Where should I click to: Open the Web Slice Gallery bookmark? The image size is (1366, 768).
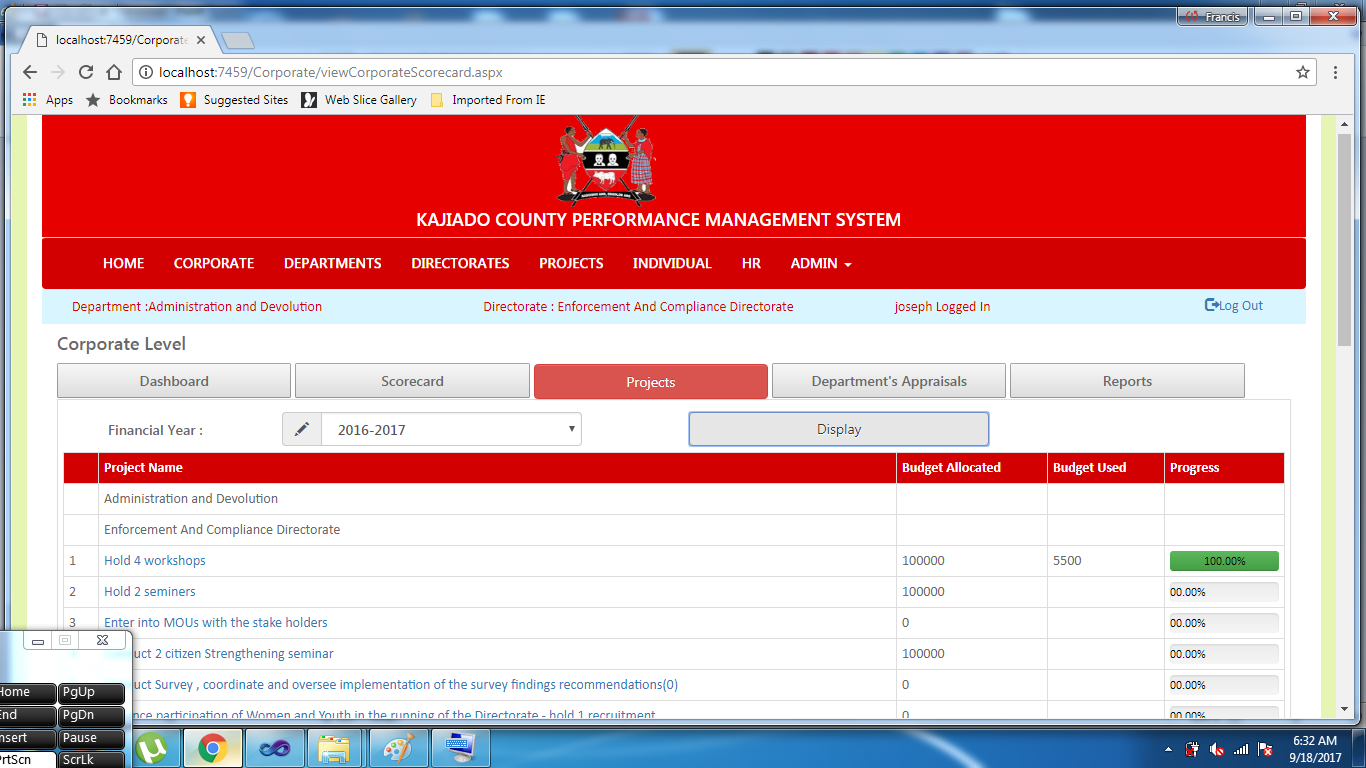coord(358,100)
